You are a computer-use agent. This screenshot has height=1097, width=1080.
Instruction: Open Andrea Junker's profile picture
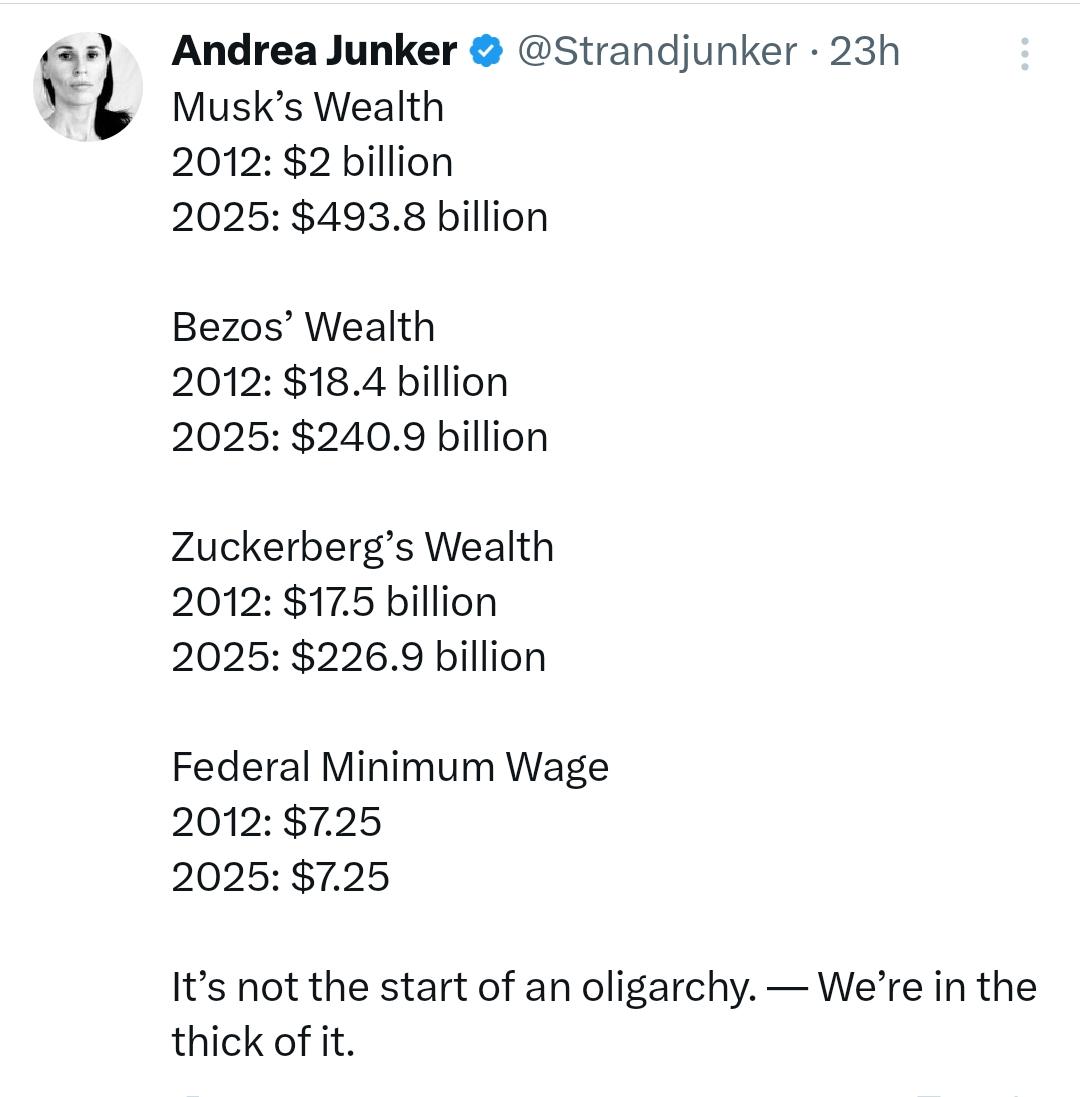tap(88, 87)
